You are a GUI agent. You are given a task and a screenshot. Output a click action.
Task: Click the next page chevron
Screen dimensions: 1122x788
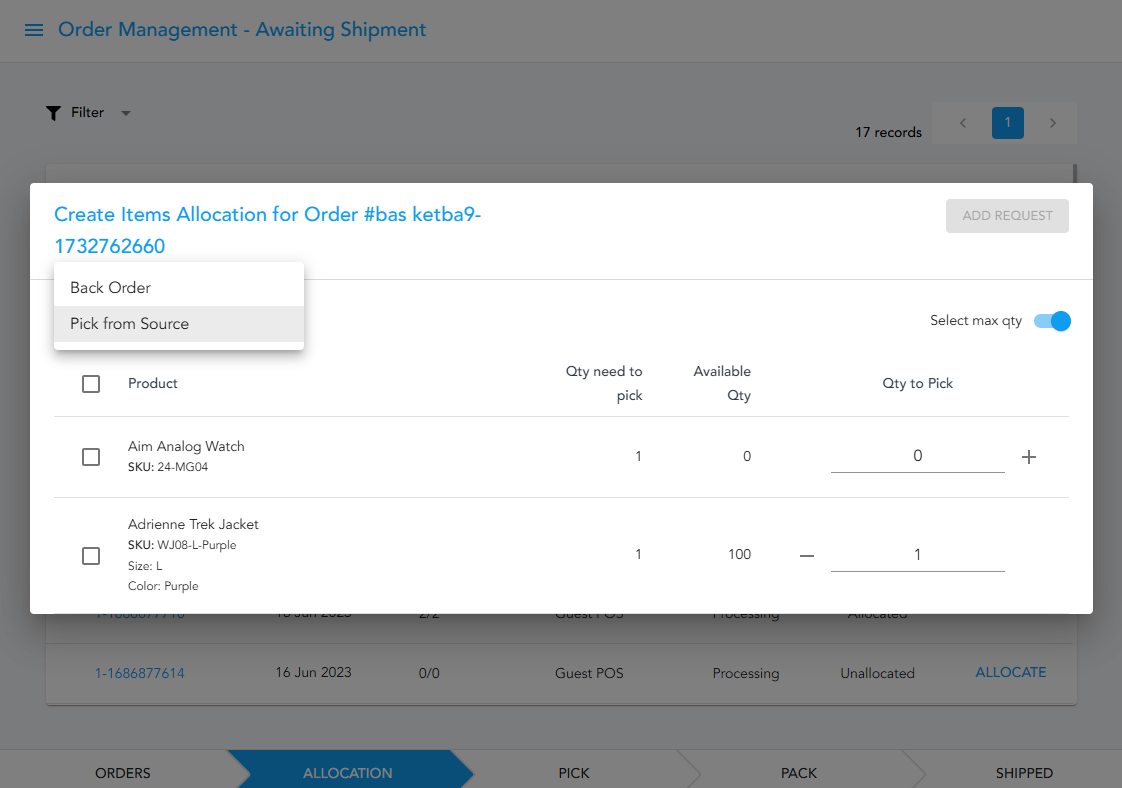click(x=1052, y=122)
